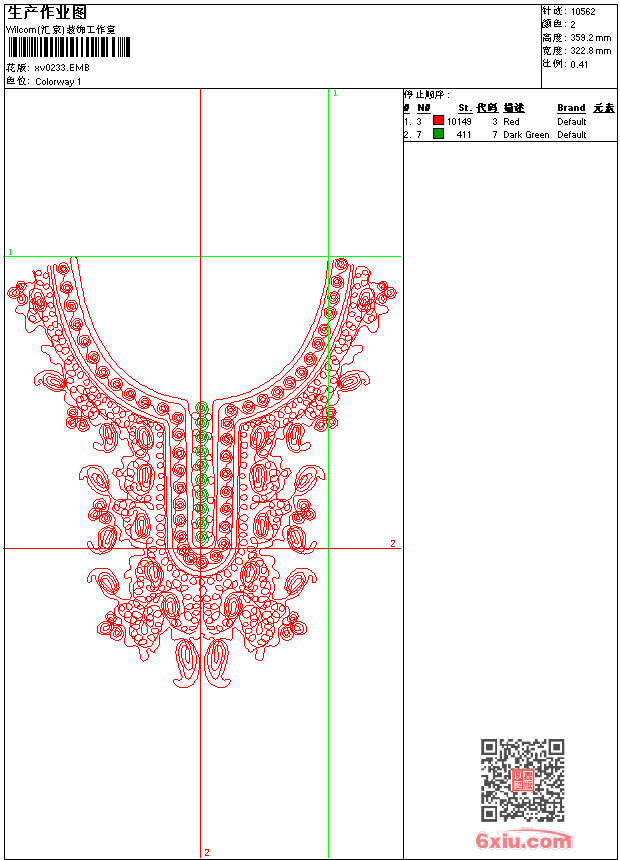This screenshot has height=860, width=620.
Task: Click the Colorway 1 label
Action: tap(58, 82)
